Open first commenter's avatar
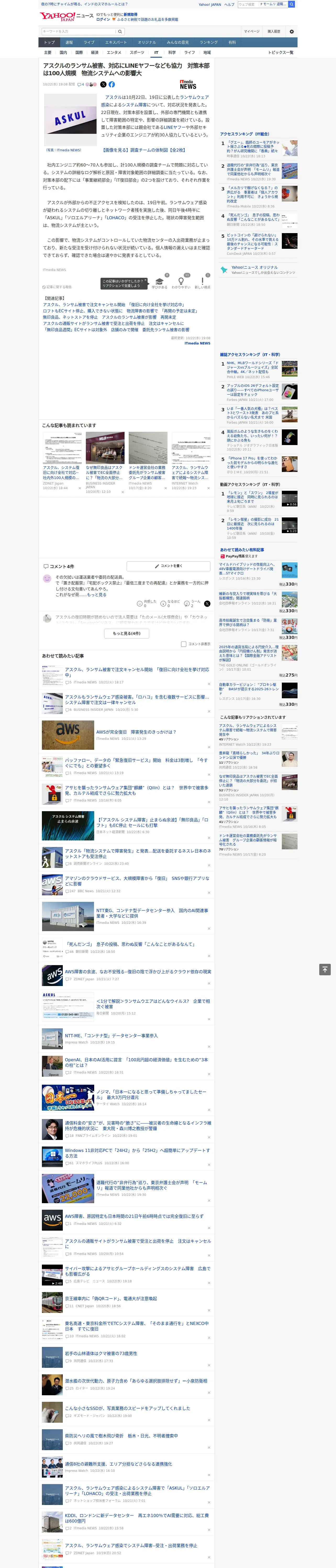This screenshot has width=336, height=1568. pos(47,579)
